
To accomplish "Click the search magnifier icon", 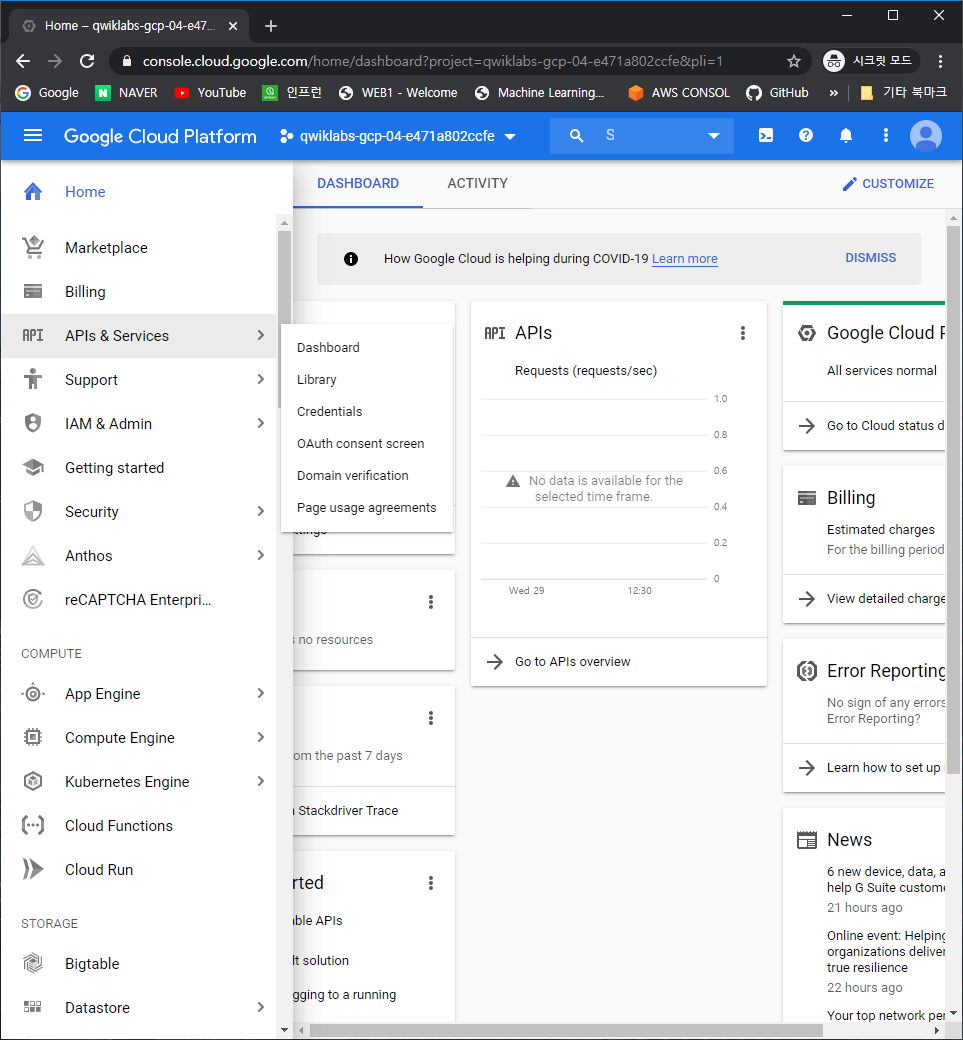I will (x=576, y=135).
